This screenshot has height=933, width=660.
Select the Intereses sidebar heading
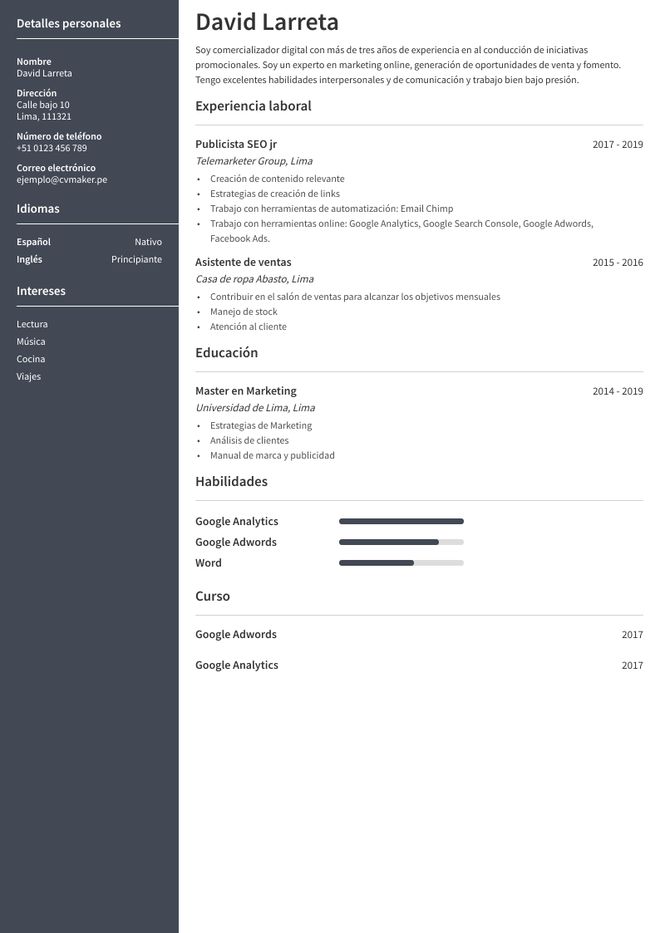pyautogui.click(x=41, y=292)
